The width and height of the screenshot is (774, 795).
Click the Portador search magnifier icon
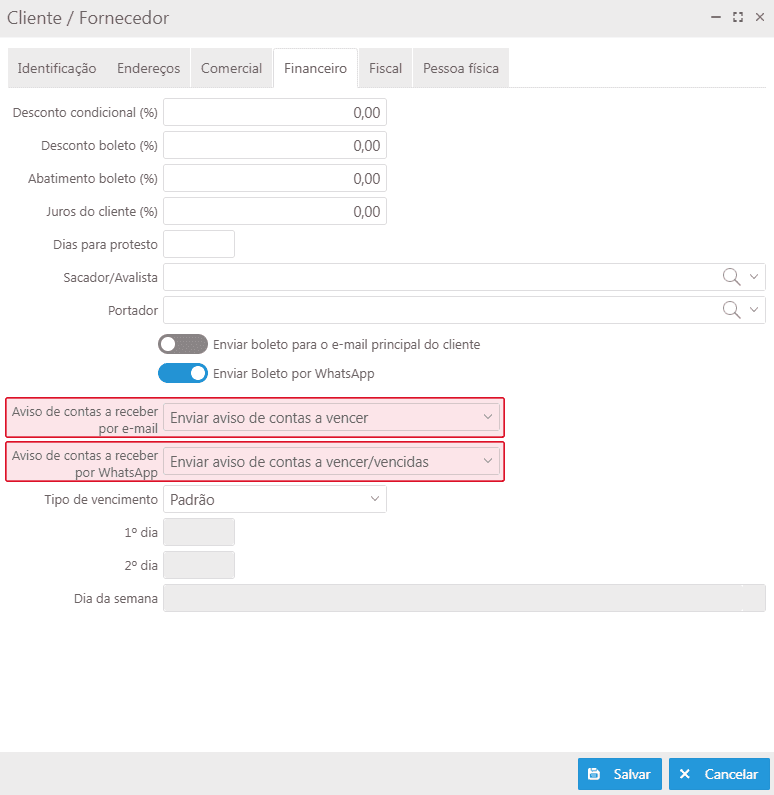(732, 310)
